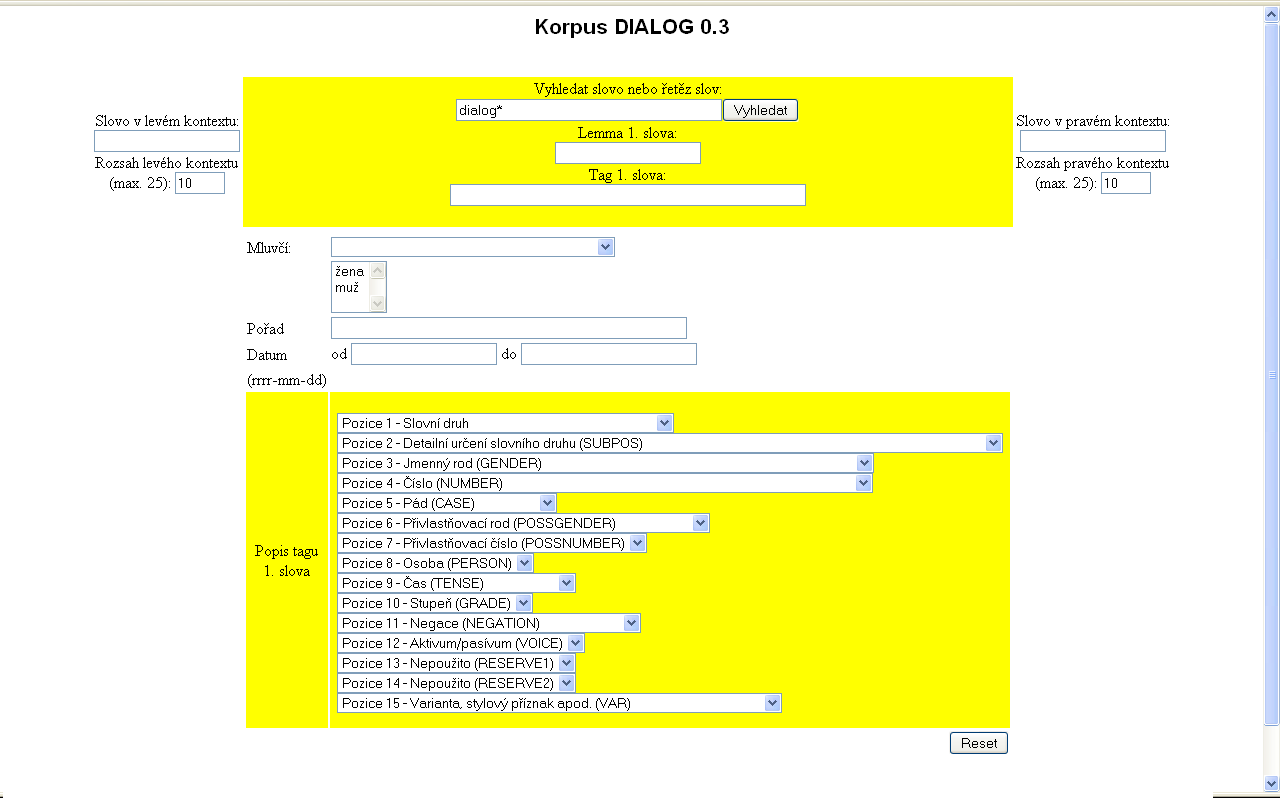The width and height of the screenshot is (1280, 800).
Task: Click the Pořad input field
Action: tap(509, 328)
